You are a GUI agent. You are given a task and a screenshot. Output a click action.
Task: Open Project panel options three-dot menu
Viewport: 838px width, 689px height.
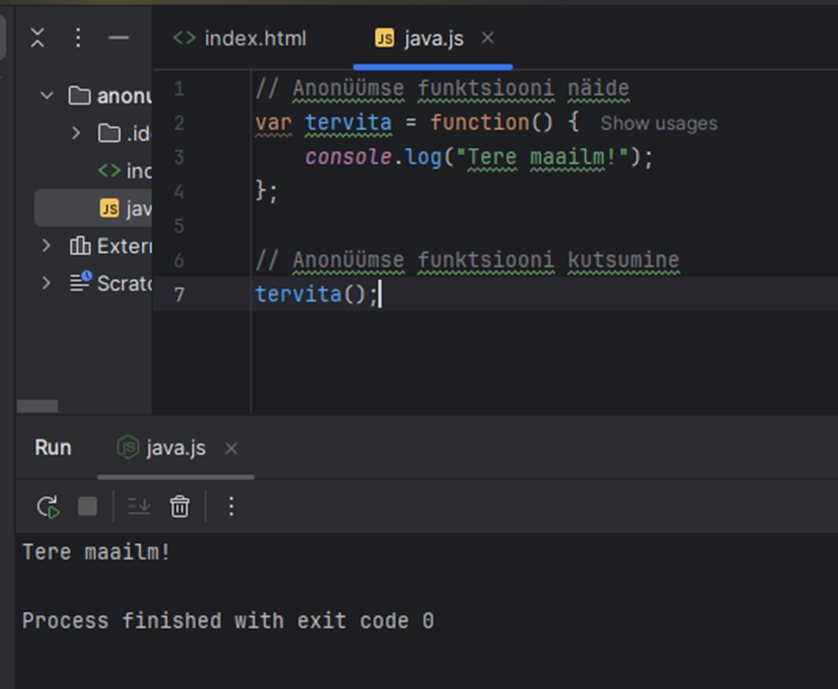(x=78, y=38)
